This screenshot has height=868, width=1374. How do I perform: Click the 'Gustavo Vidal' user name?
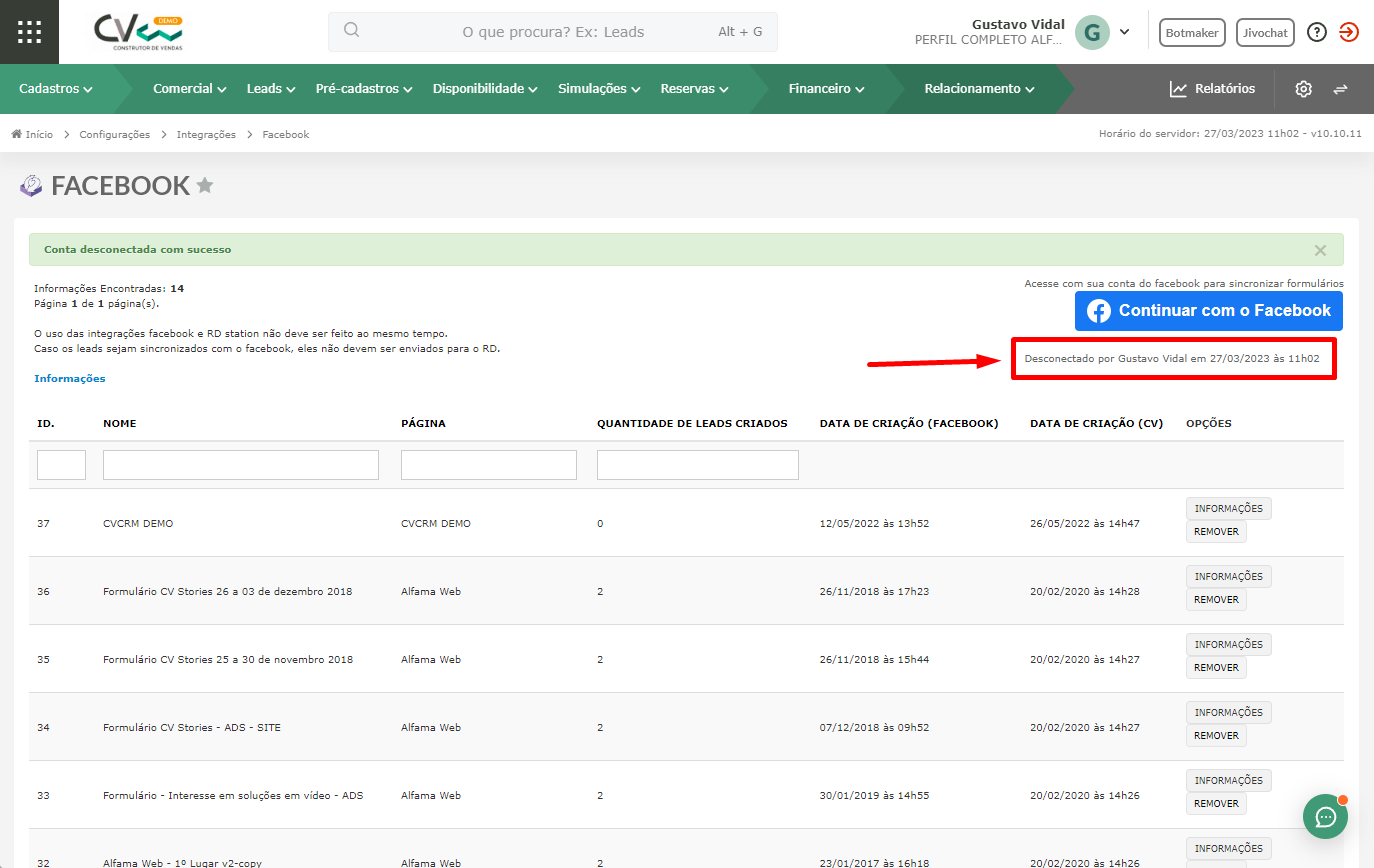[x=1018, y=24]
